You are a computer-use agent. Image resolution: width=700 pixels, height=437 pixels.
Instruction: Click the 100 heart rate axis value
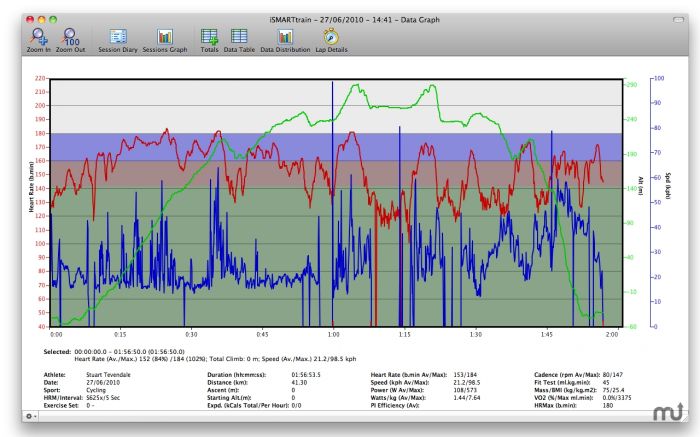[x=40, y=244]
